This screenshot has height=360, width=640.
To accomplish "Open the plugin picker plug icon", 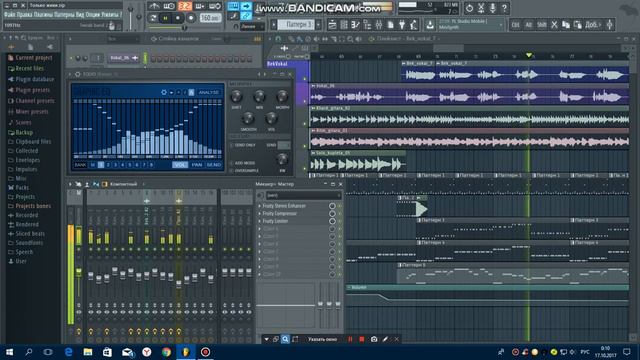I will (x=402, y=25).
